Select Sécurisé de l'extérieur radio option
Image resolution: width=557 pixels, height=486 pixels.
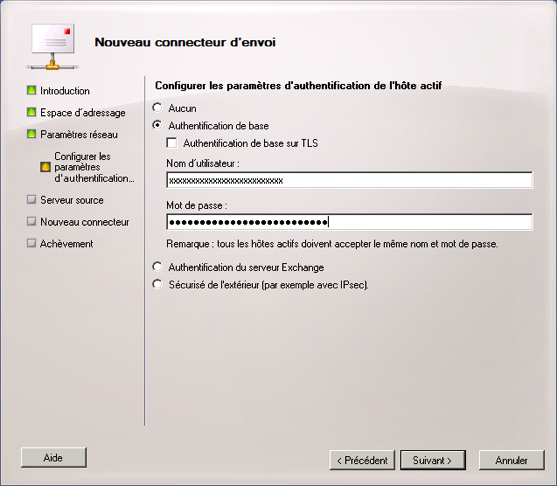157,285
